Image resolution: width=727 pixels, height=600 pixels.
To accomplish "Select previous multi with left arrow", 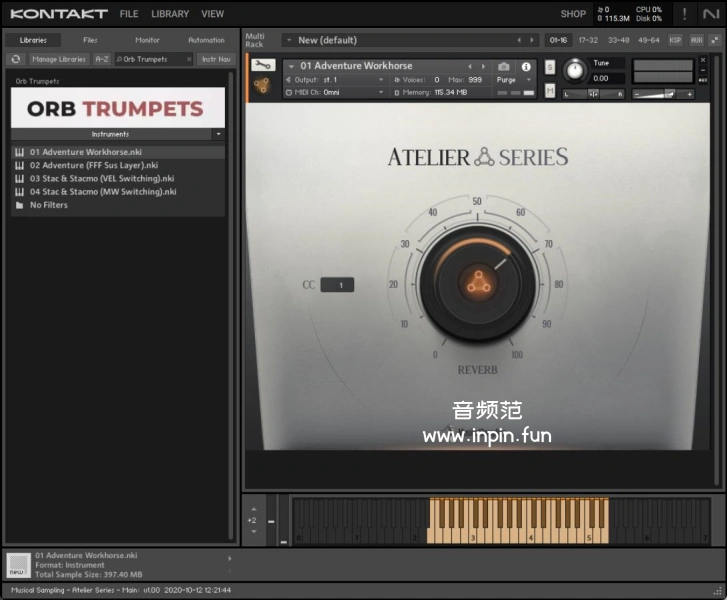I will click(x=519, y=40).
